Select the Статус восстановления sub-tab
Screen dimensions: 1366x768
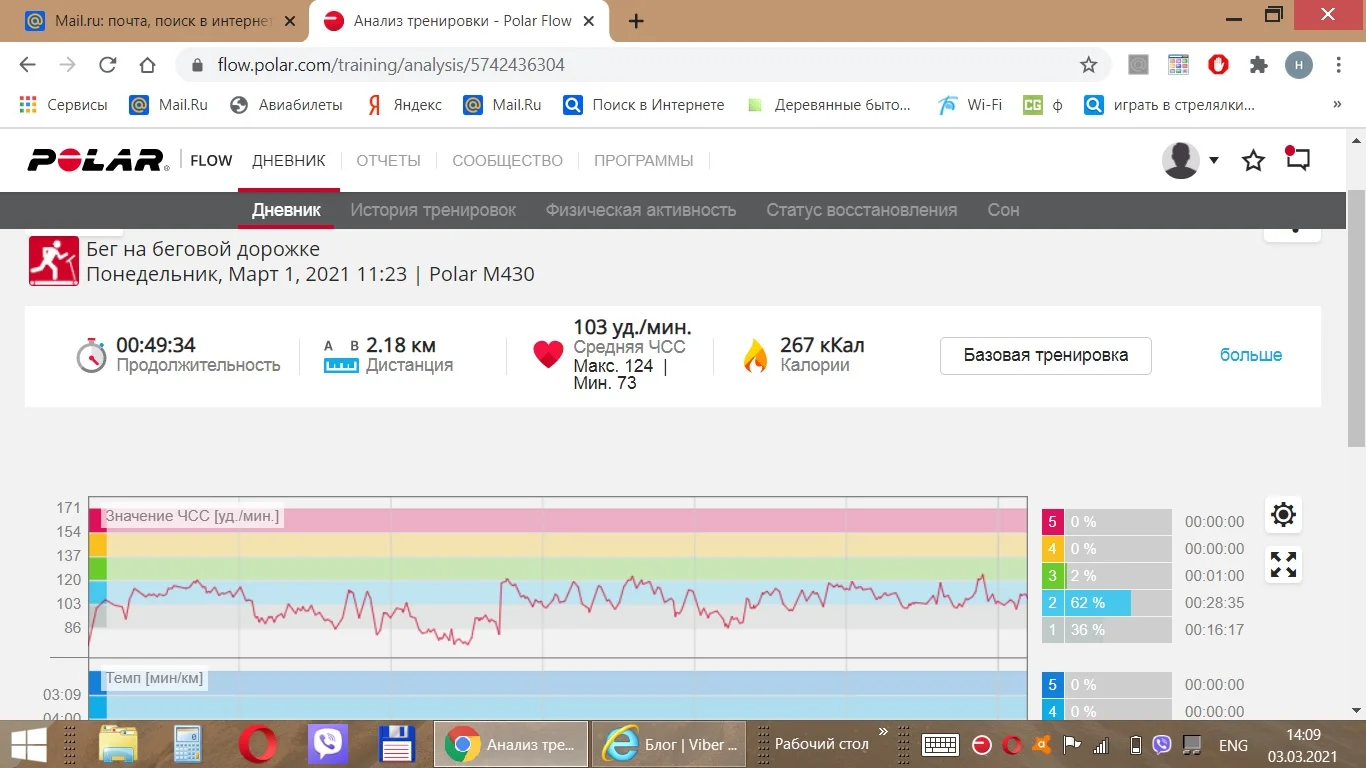pos(862,210)
